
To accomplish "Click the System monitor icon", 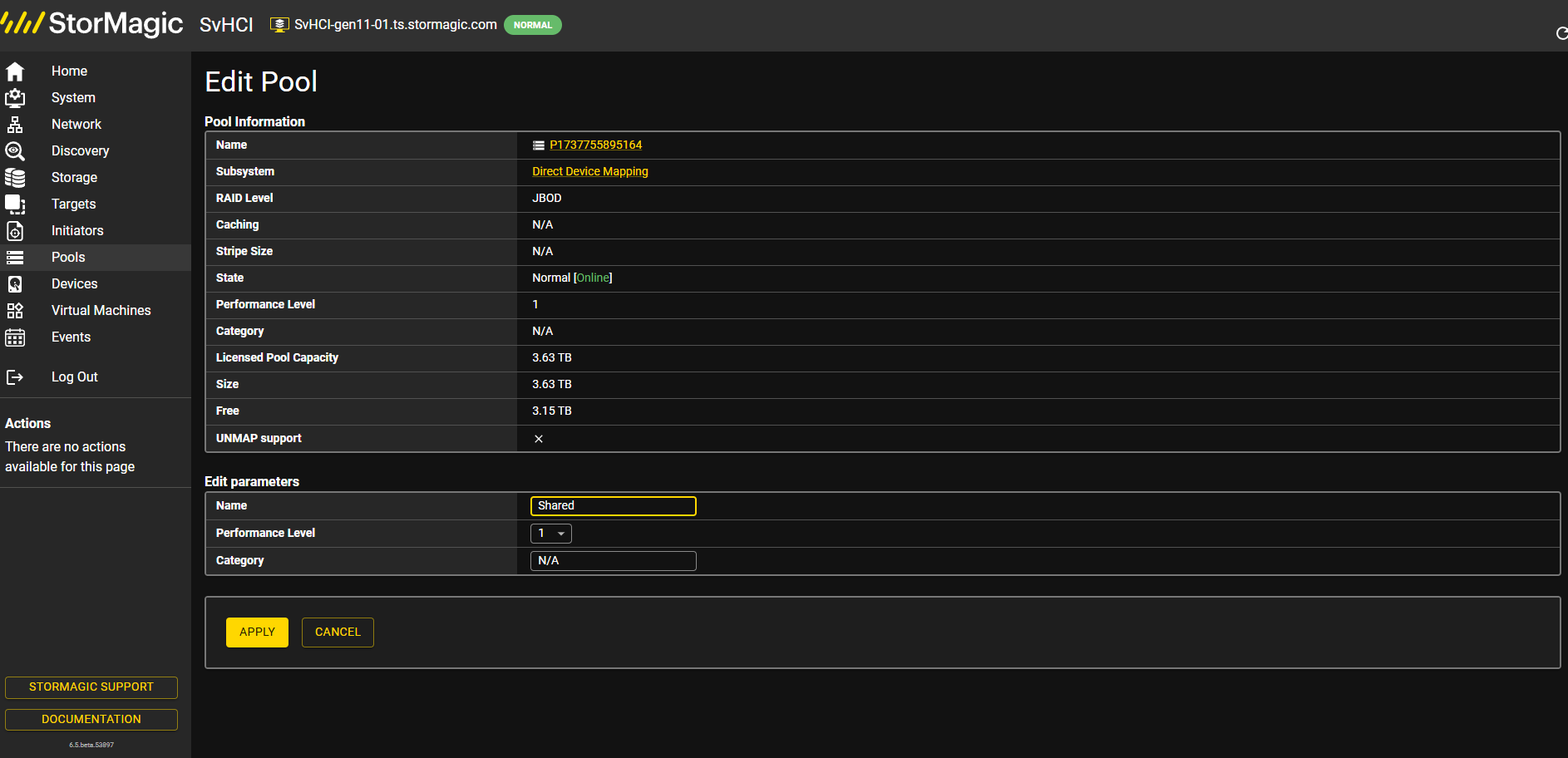I will [x=15, y=98].
